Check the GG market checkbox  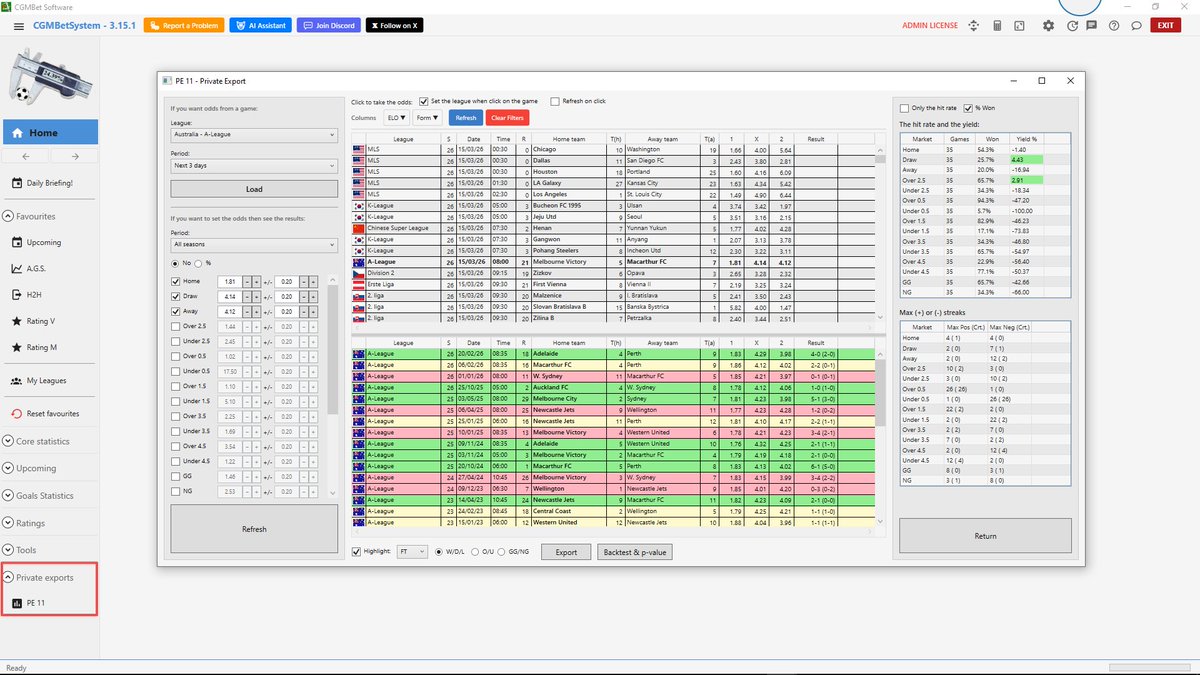(176, 476)
